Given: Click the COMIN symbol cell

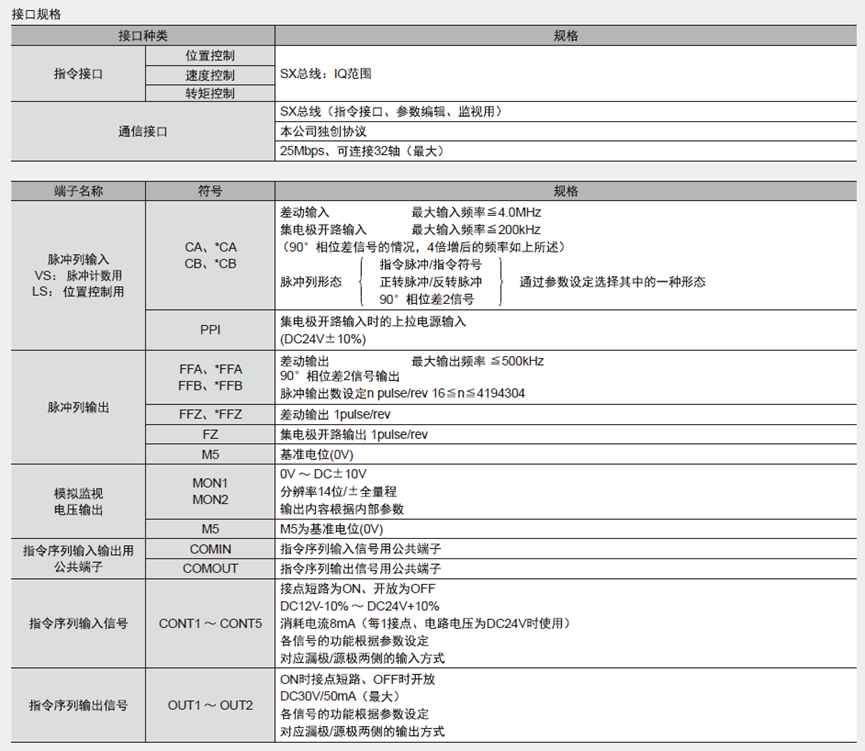Looking at the screenshot, I should 210,549.
